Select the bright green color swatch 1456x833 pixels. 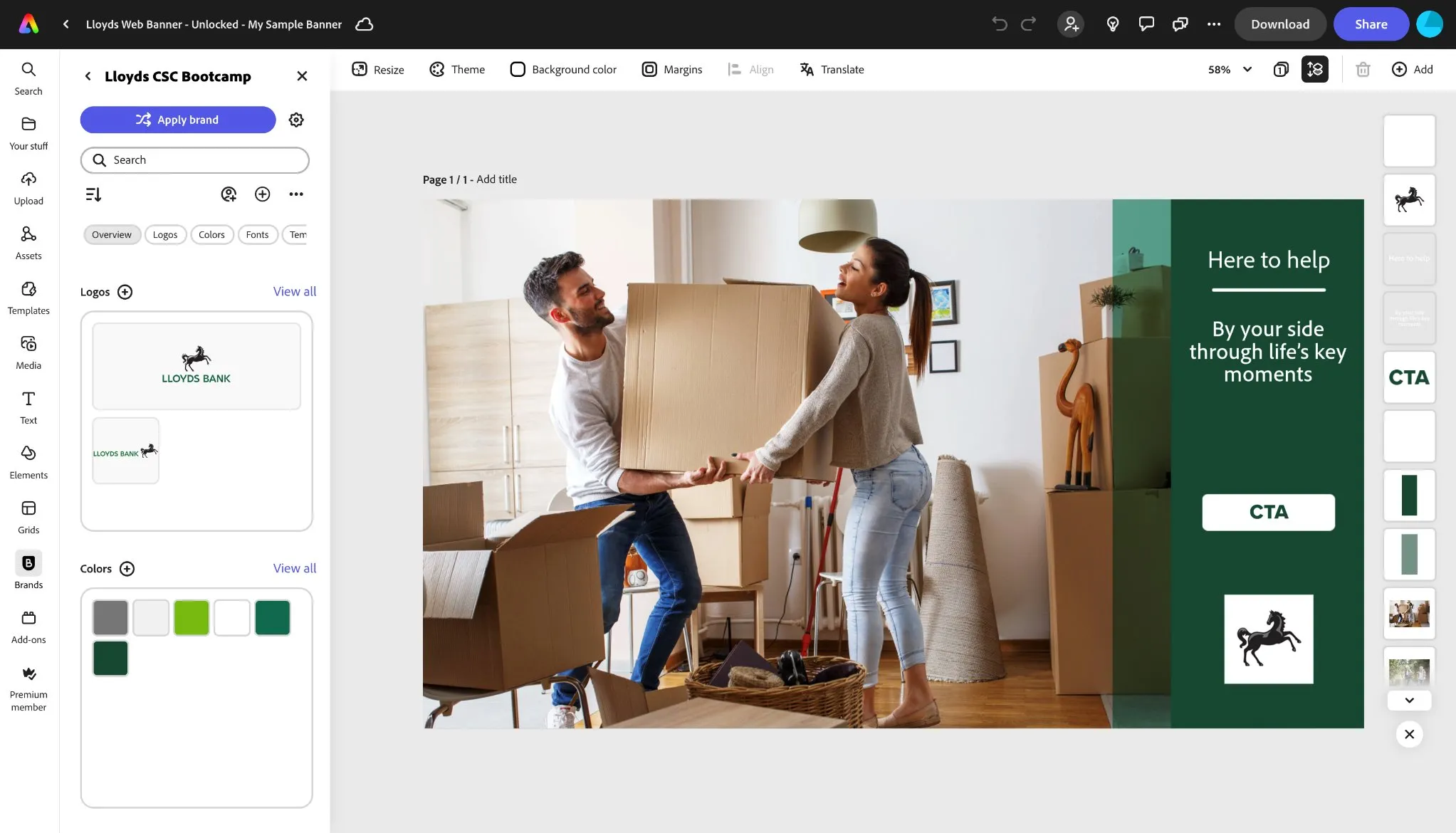(192, 617)
